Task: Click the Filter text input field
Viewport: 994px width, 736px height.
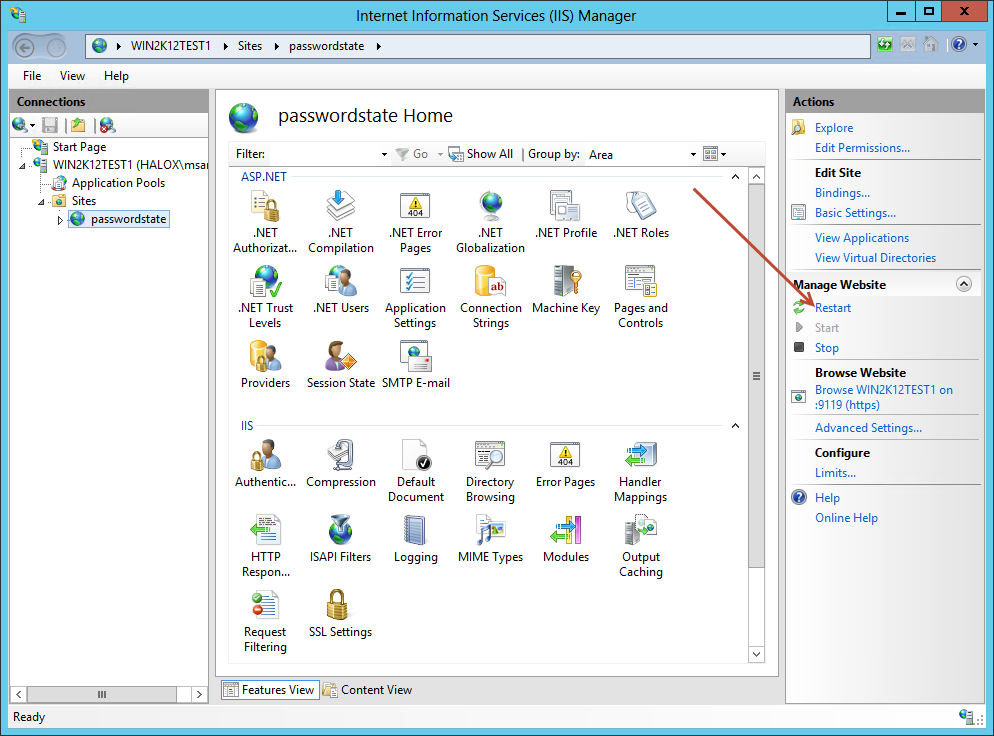Action: coord(325,155)
